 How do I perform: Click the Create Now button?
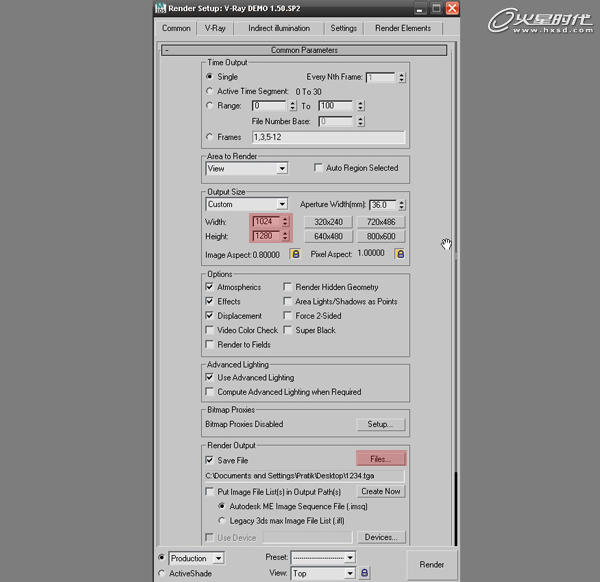381,491
